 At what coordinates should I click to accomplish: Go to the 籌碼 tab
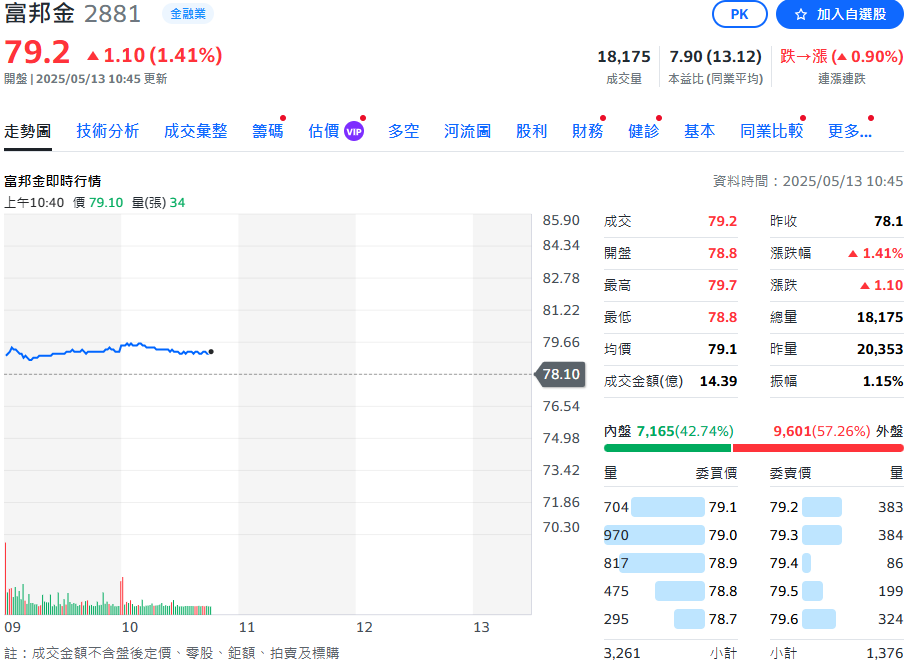click(x=268, y=131)
